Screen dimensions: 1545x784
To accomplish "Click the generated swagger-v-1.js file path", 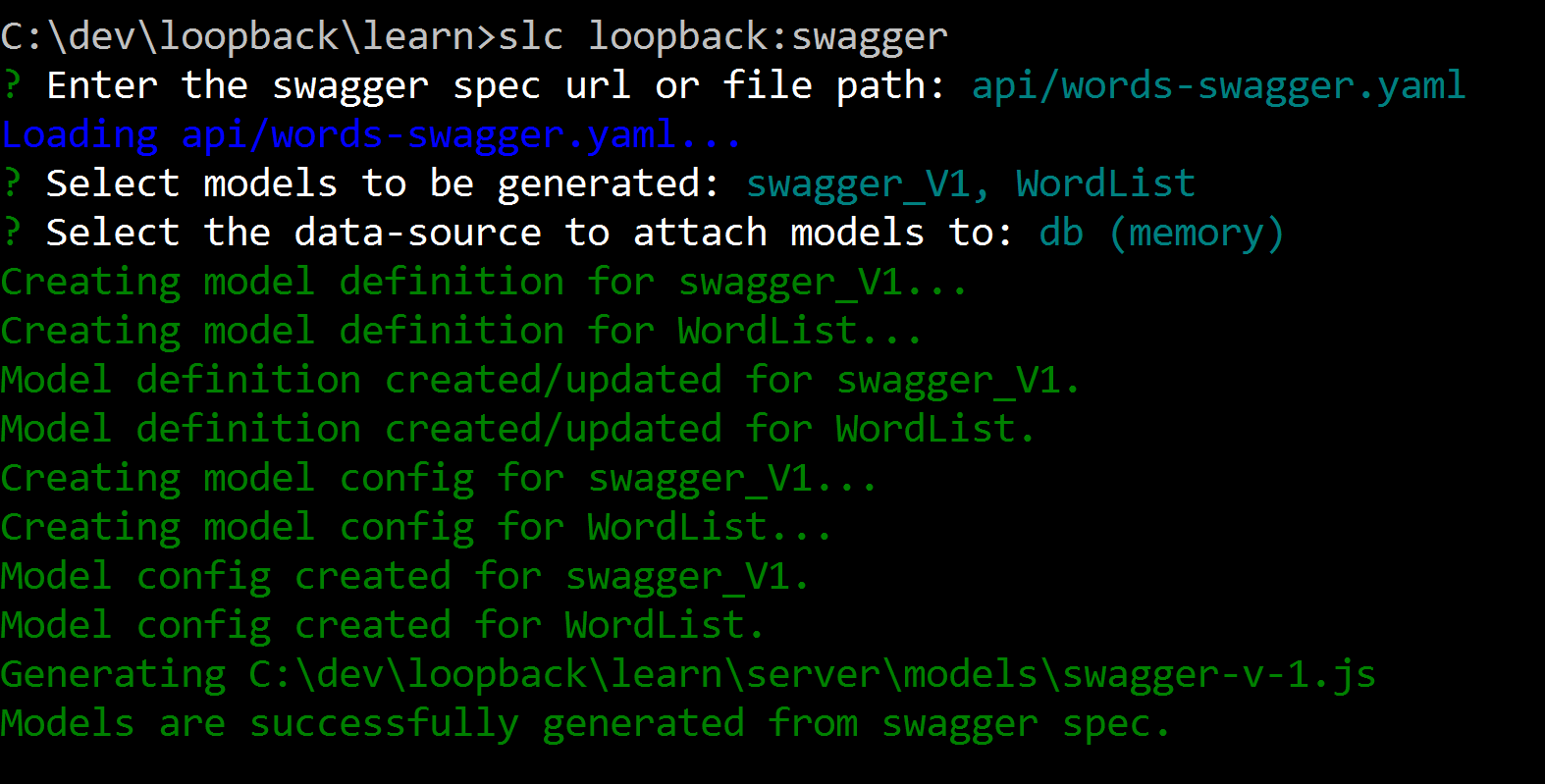I will coord(812,675).
